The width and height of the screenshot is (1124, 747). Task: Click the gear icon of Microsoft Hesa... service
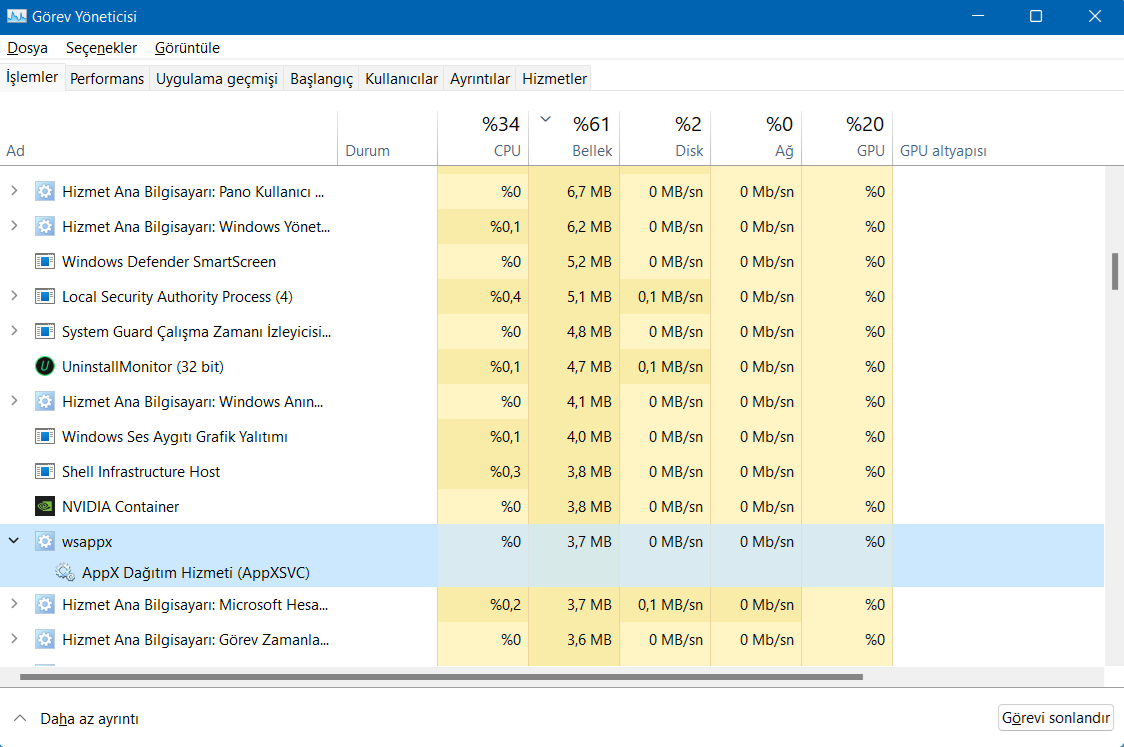pos(44,604)
